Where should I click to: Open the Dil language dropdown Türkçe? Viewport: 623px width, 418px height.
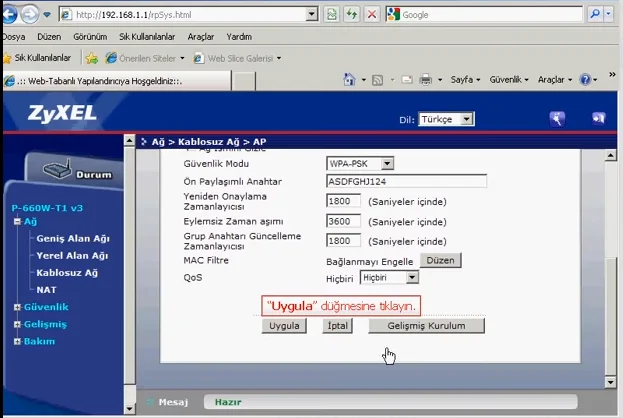click(446, 119)
